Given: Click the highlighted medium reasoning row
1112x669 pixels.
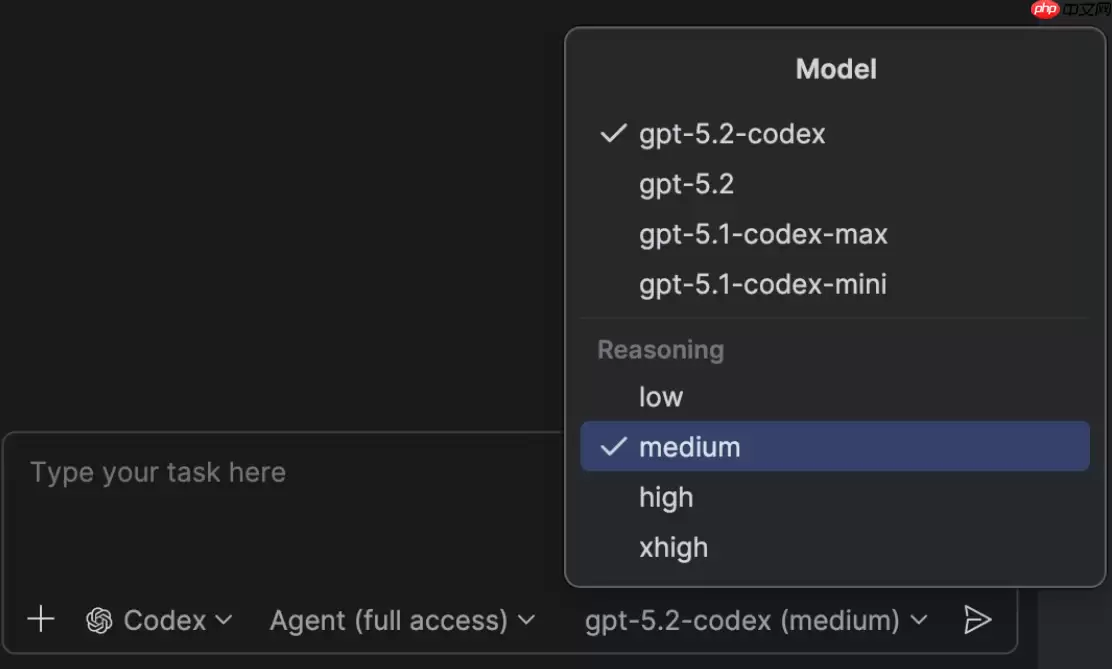Looking at the screenshot, I should 690,446.
